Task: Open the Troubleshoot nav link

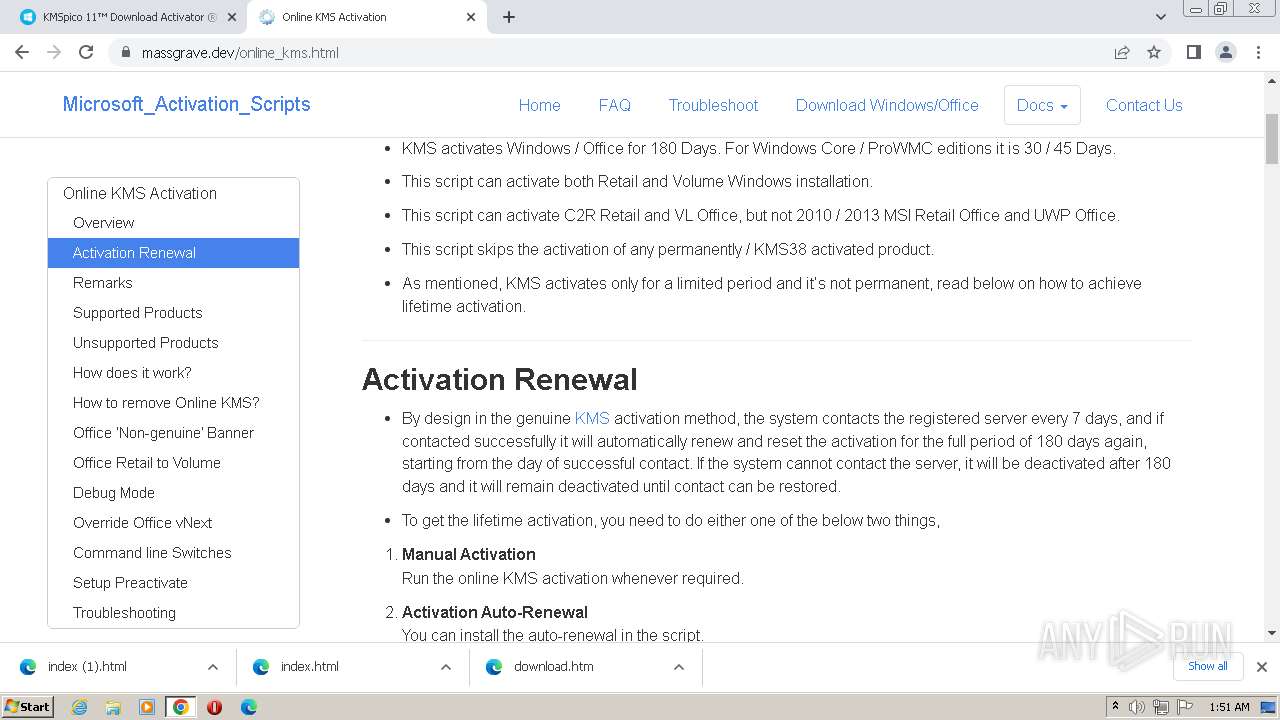Action: [x=713, y=105]
